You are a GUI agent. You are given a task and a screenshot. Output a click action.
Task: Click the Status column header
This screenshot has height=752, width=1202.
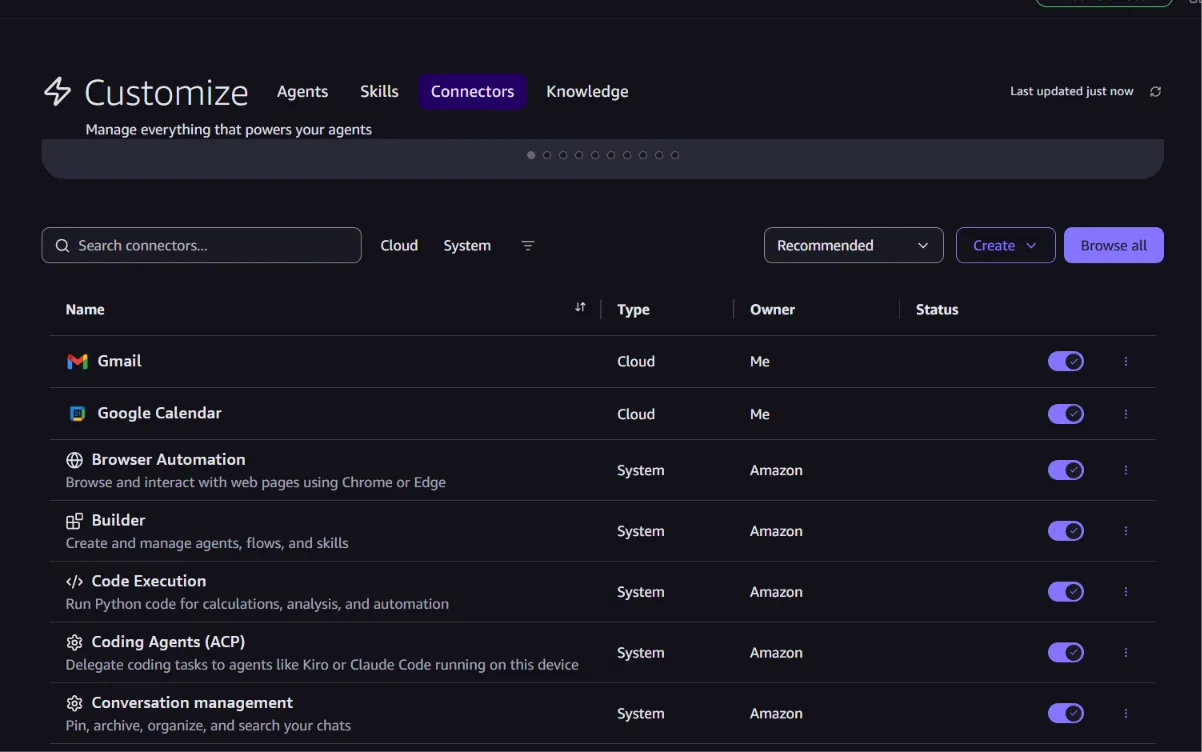pos(937,309)
